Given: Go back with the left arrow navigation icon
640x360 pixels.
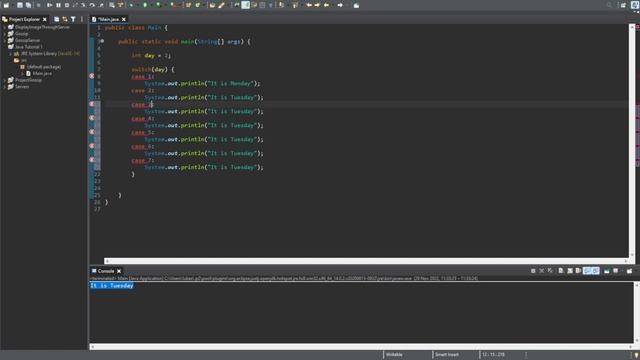Looking at the screenshot, I should pos(326,5).
